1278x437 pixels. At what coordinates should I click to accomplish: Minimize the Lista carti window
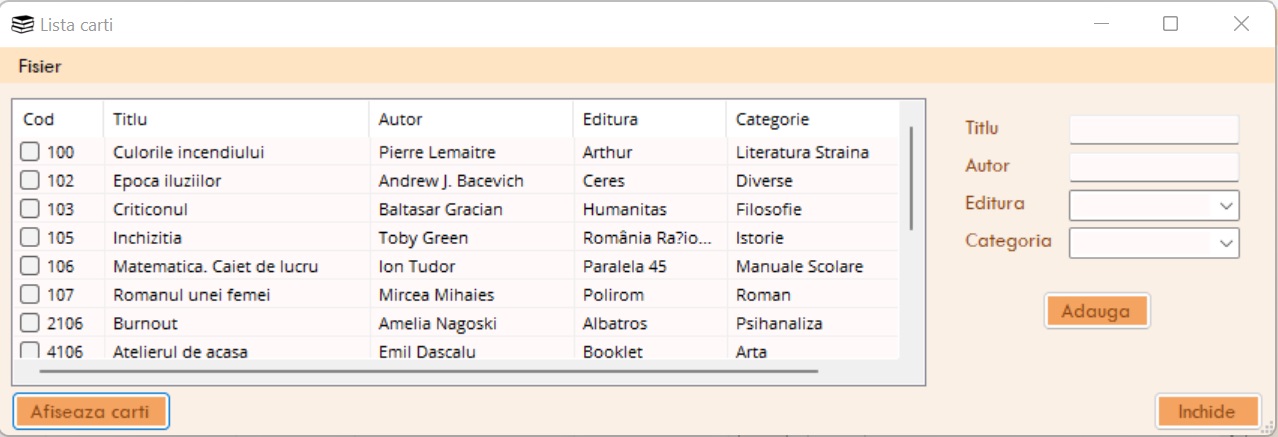coord(1101,24)
